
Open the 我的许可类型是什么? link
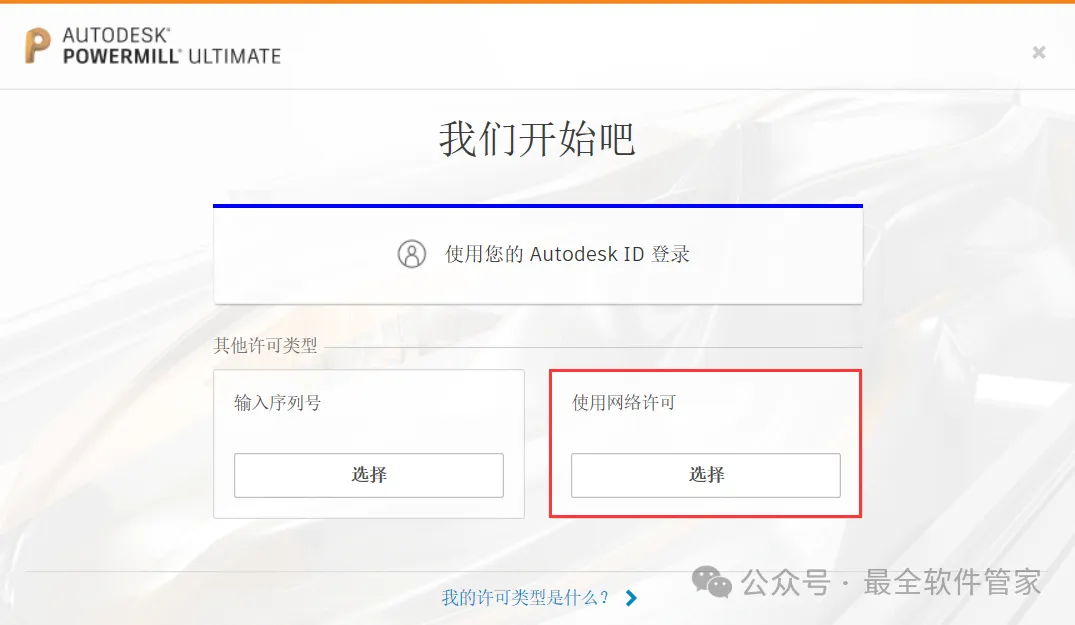point(525,598)
